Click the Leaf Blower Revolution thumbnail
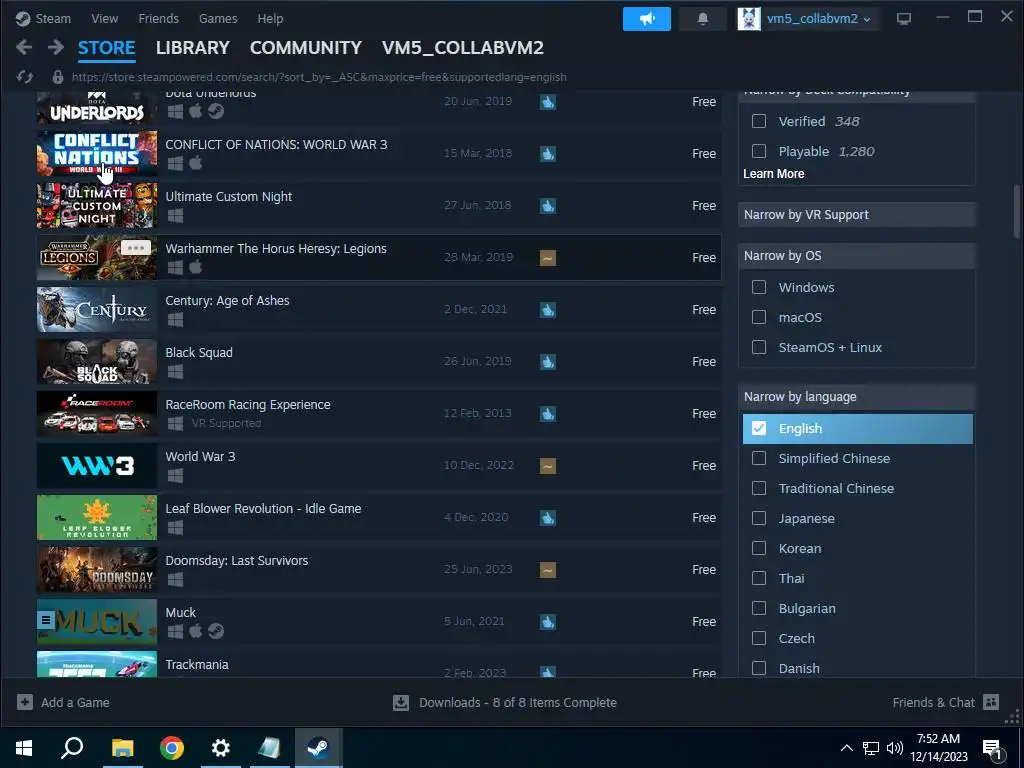This screenshot has width=1024, height=768. pos(97,517)
